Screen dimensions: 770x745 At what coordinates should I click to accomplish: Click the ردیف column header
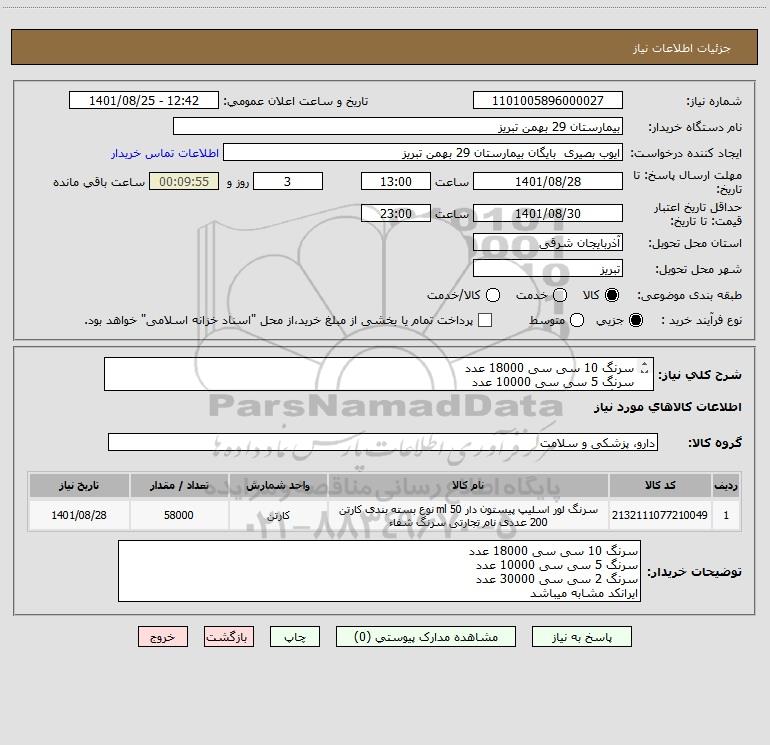pos(726,485)
